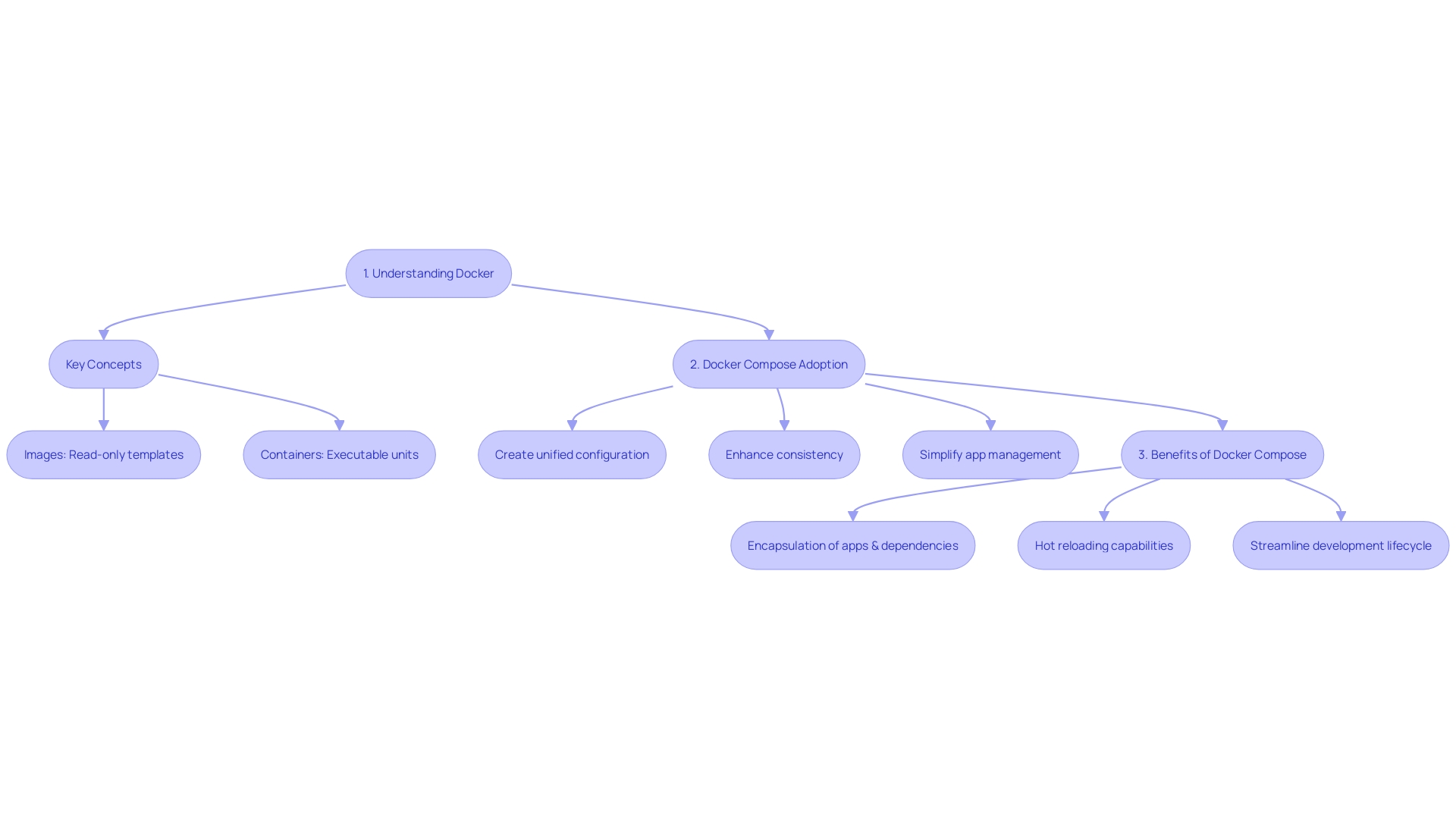Select the 'Containers: Executable units' node
This screenshot has height=819, width=1456.
coord(339,454)
